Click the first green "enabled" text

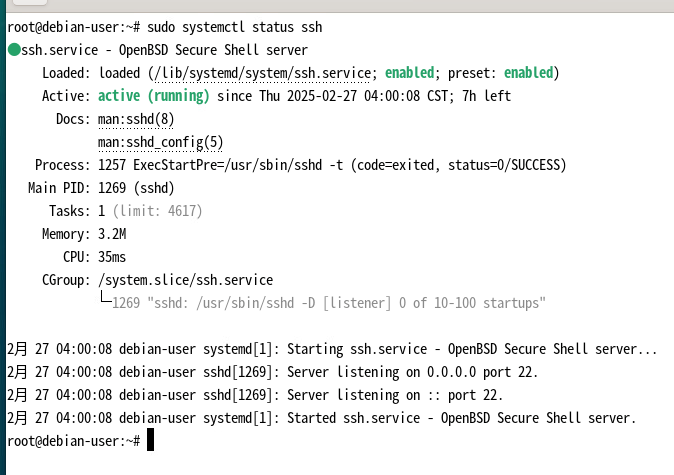(410, 73)
